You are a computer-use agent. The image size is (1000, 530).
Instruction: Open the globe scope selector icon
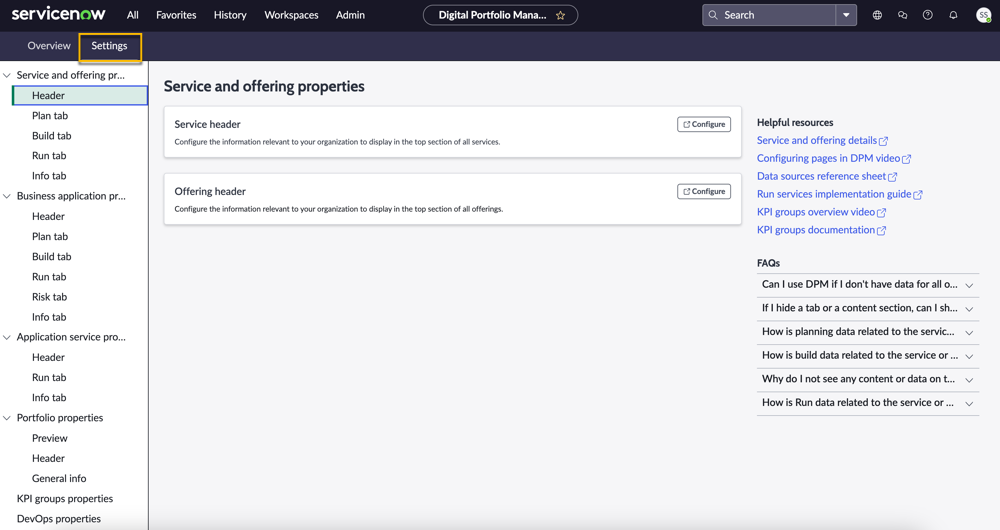[x=878, y=15]
